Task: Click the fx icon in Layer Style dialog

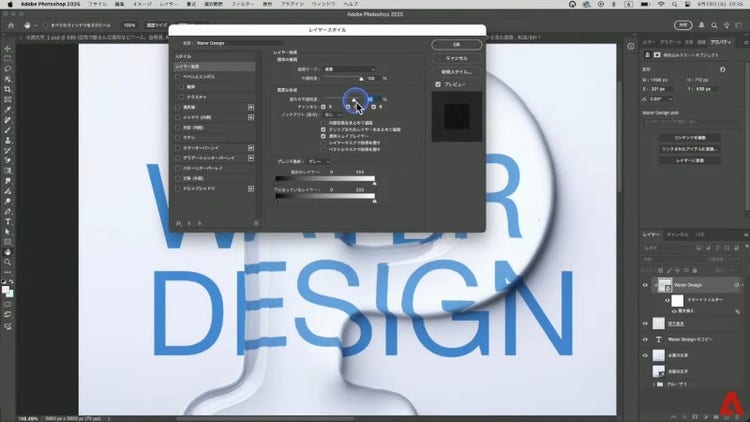Action: [179, 224]
